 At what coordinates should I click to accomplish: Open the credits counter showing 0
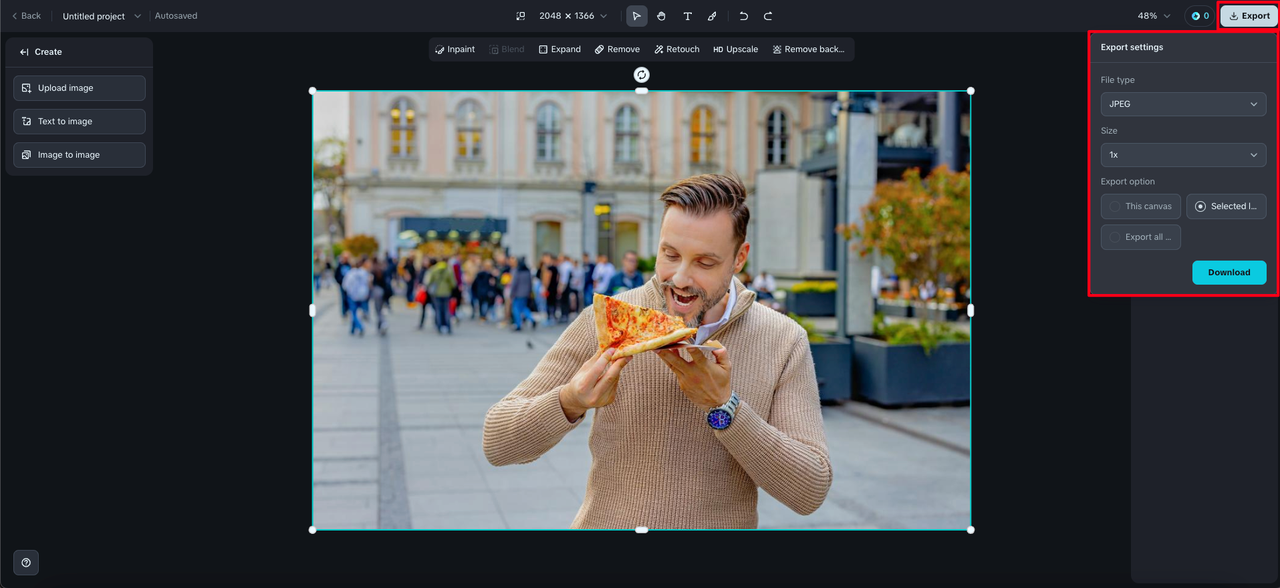coord(1199,16)
